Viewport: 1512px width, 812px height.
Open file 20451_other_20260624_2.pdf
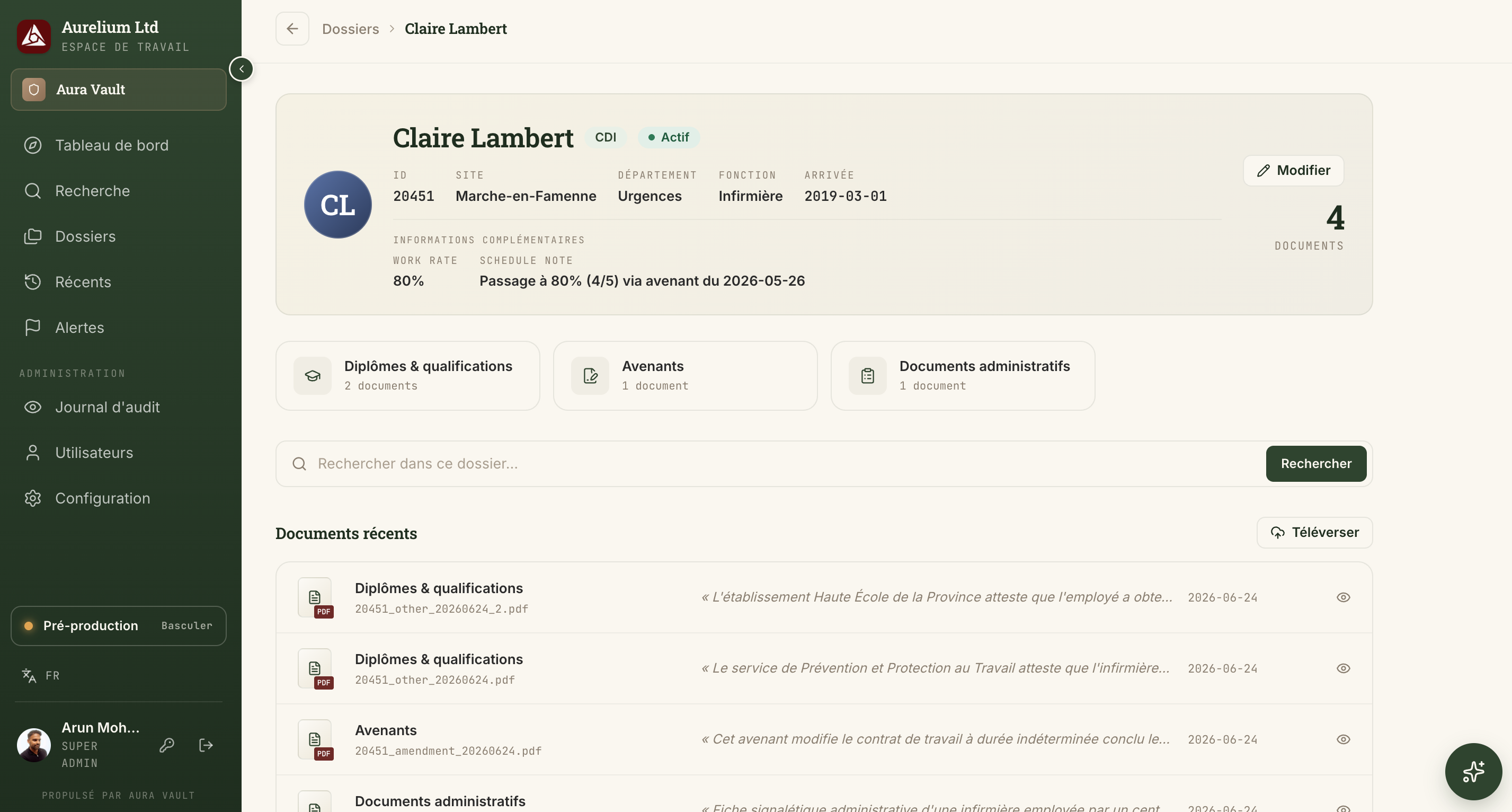click(x=824, y=597)
